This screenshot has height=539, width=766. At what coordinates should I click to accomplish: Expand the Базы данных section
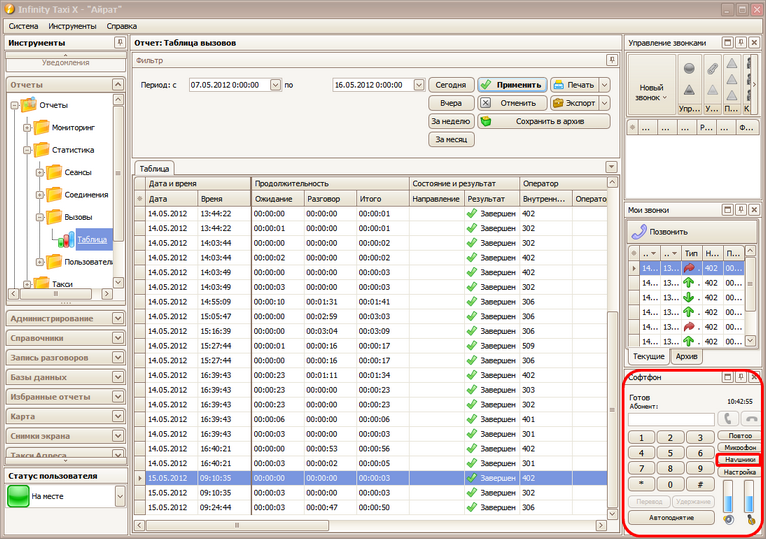point(118,377)
